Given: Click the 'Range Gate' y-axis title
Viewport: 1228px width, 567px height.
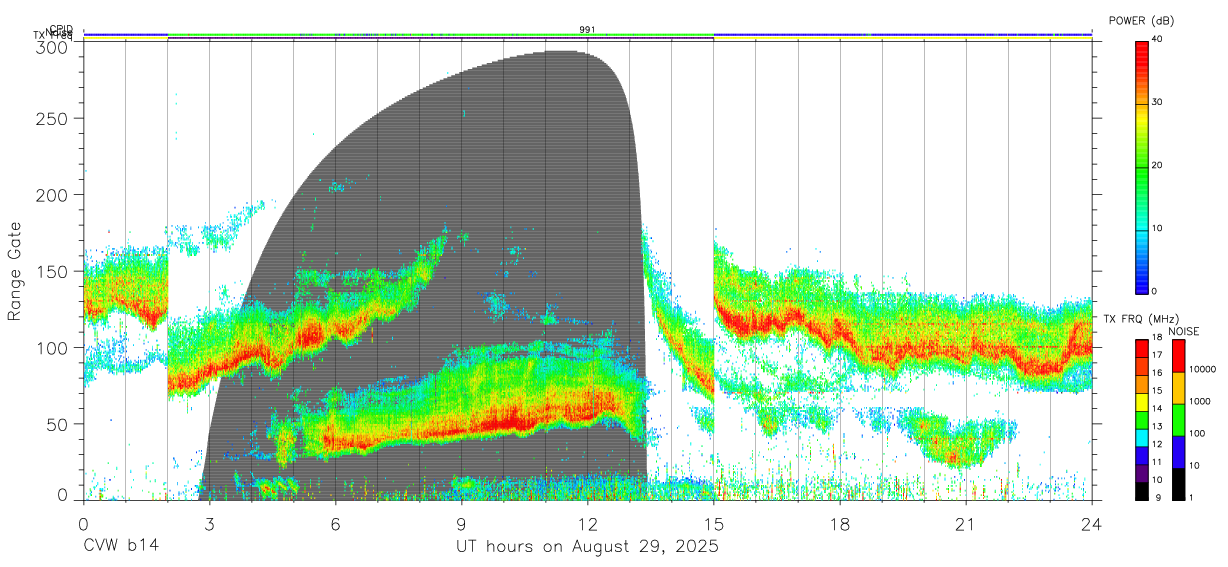Looking at the screenshot, I should [15, 270].
